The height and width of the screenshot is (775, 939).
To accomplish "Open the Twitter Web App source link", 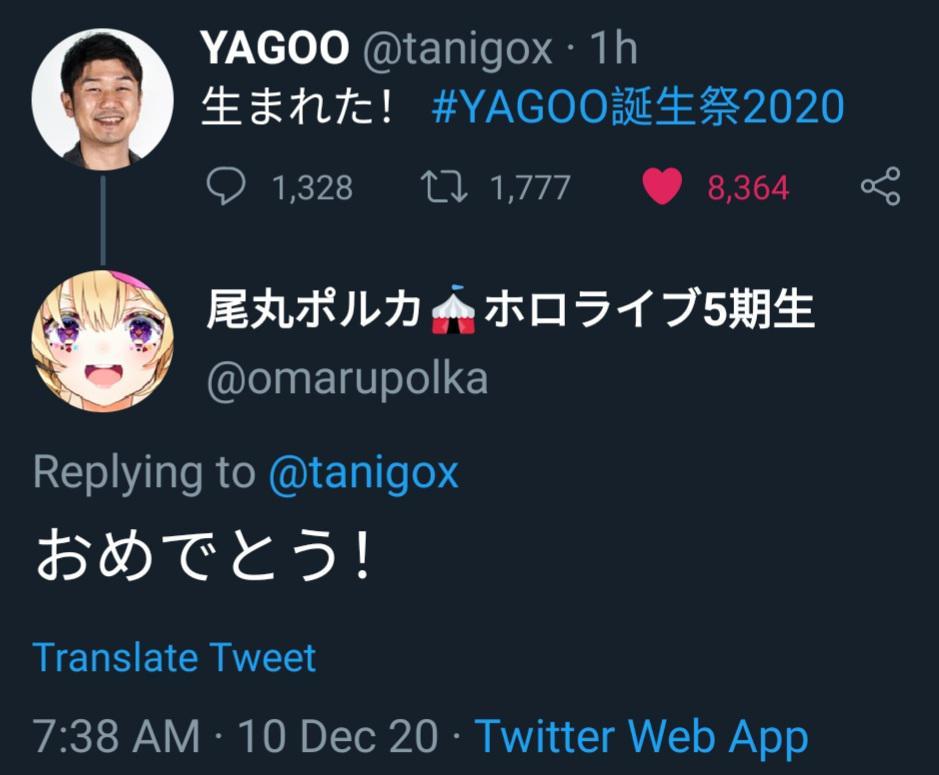I will pyautogui.click(x=641, y=736).
